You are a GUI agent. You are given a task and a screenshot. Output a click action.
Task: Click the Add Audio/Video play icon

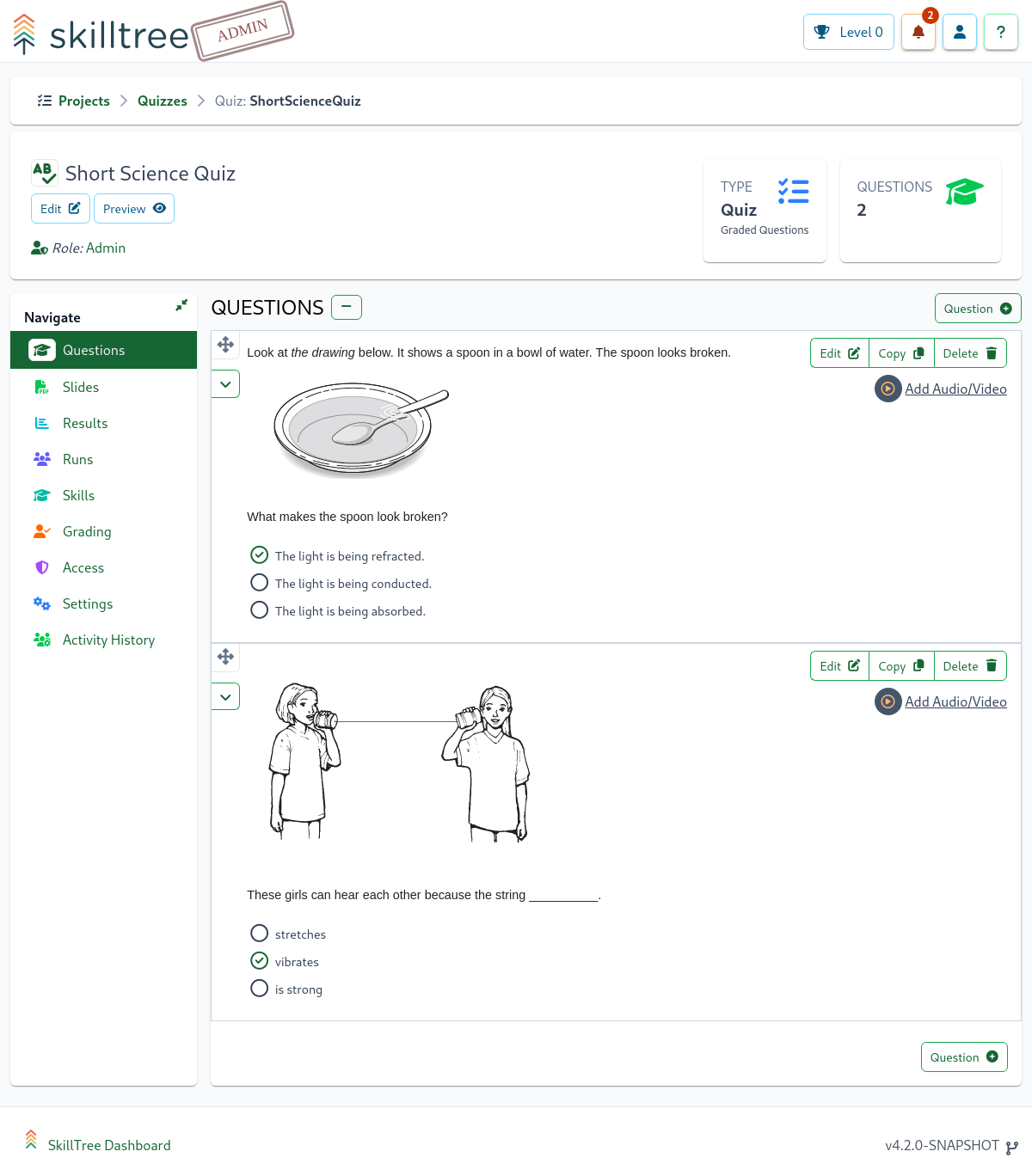pos(888,389)
